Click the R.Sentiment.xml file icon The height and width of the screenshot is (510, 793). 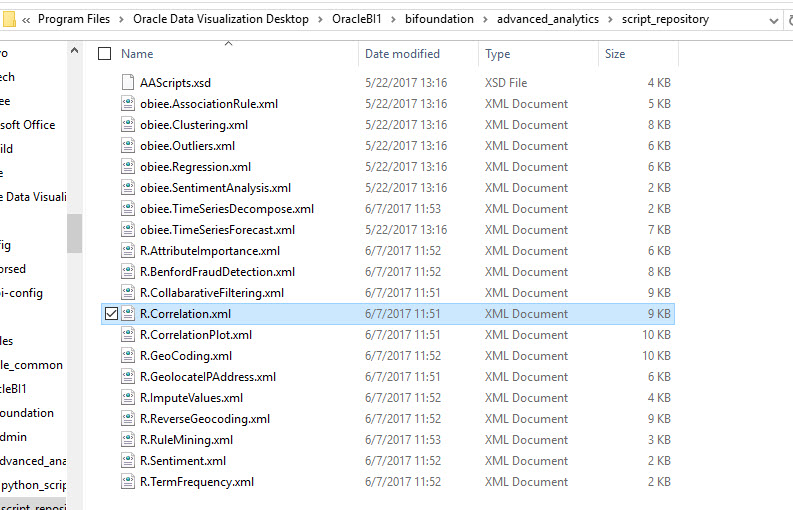point(127,461)
